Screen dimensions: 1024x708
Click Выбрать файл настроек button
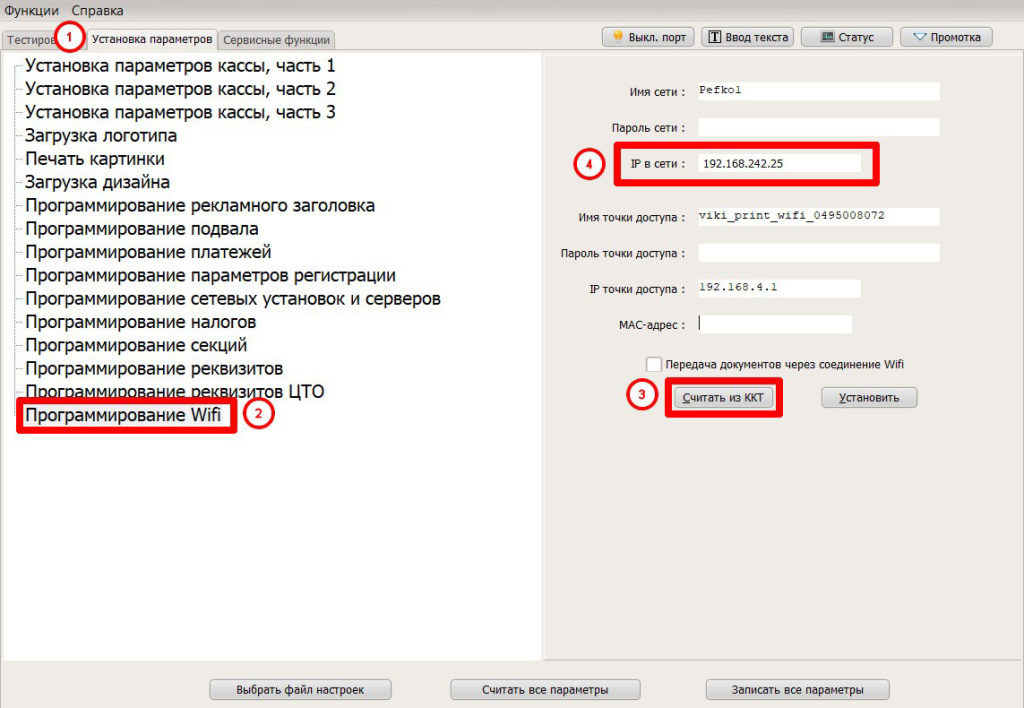300,690
